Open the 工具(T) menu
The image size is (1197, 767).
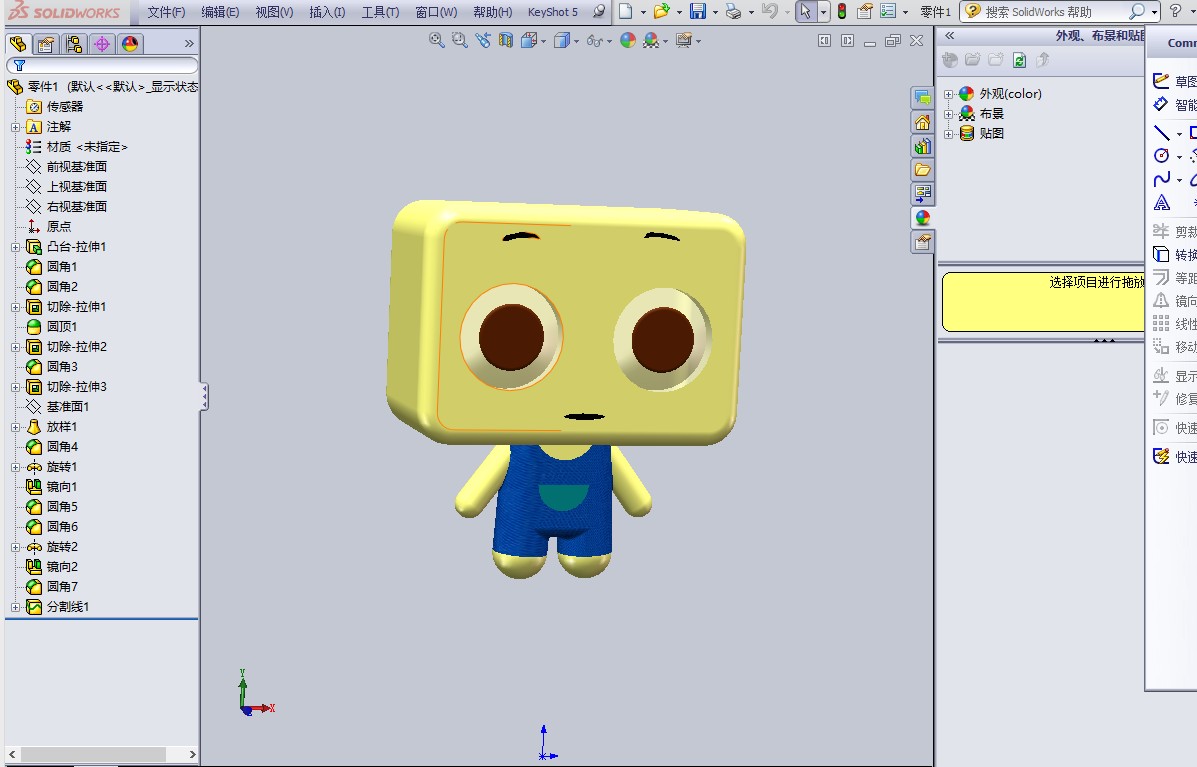(x=380, y=12)
